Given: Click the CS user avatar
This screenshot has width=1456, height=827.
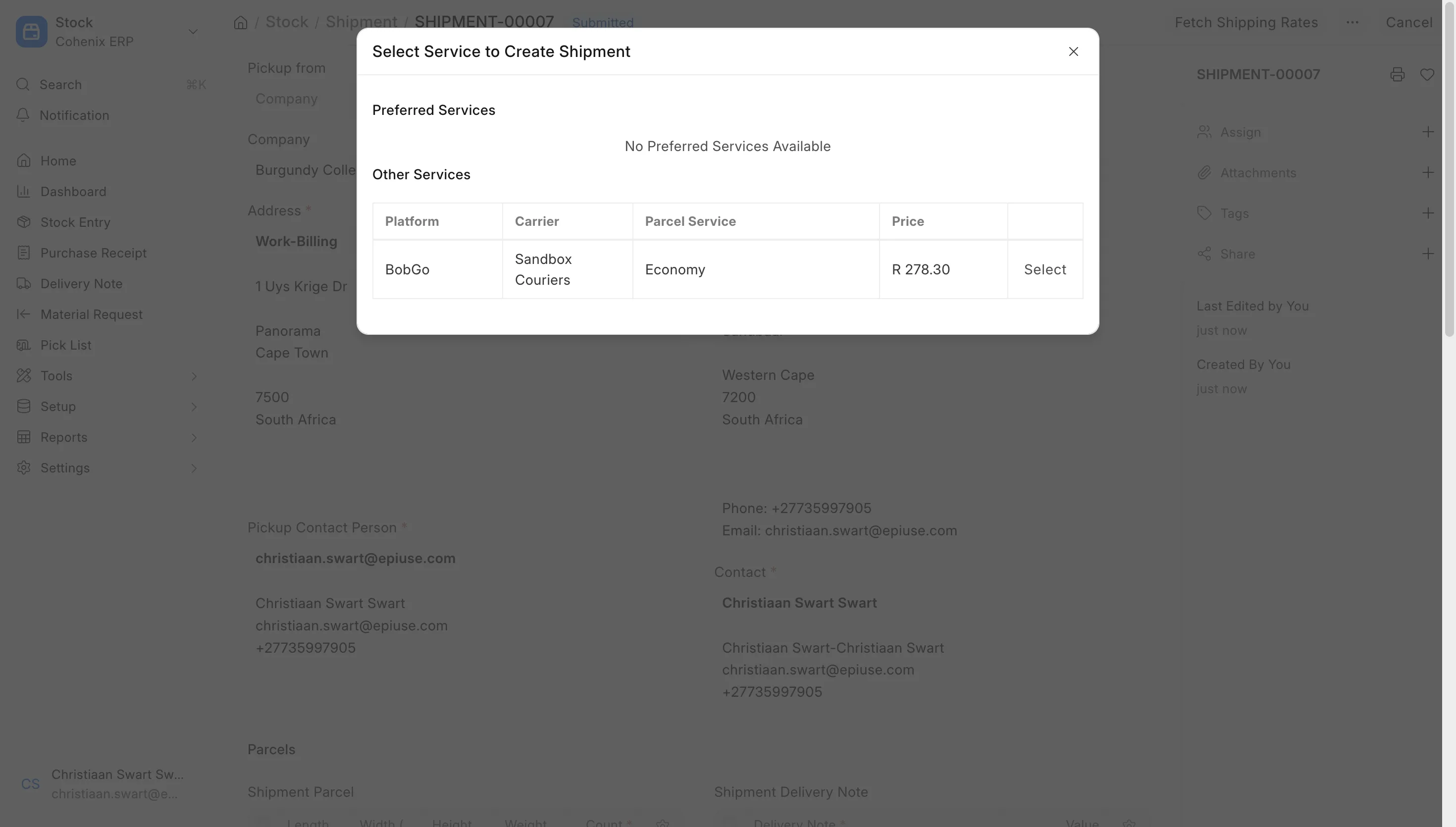Looking at the screenshot, I should [x=30, y=784].
